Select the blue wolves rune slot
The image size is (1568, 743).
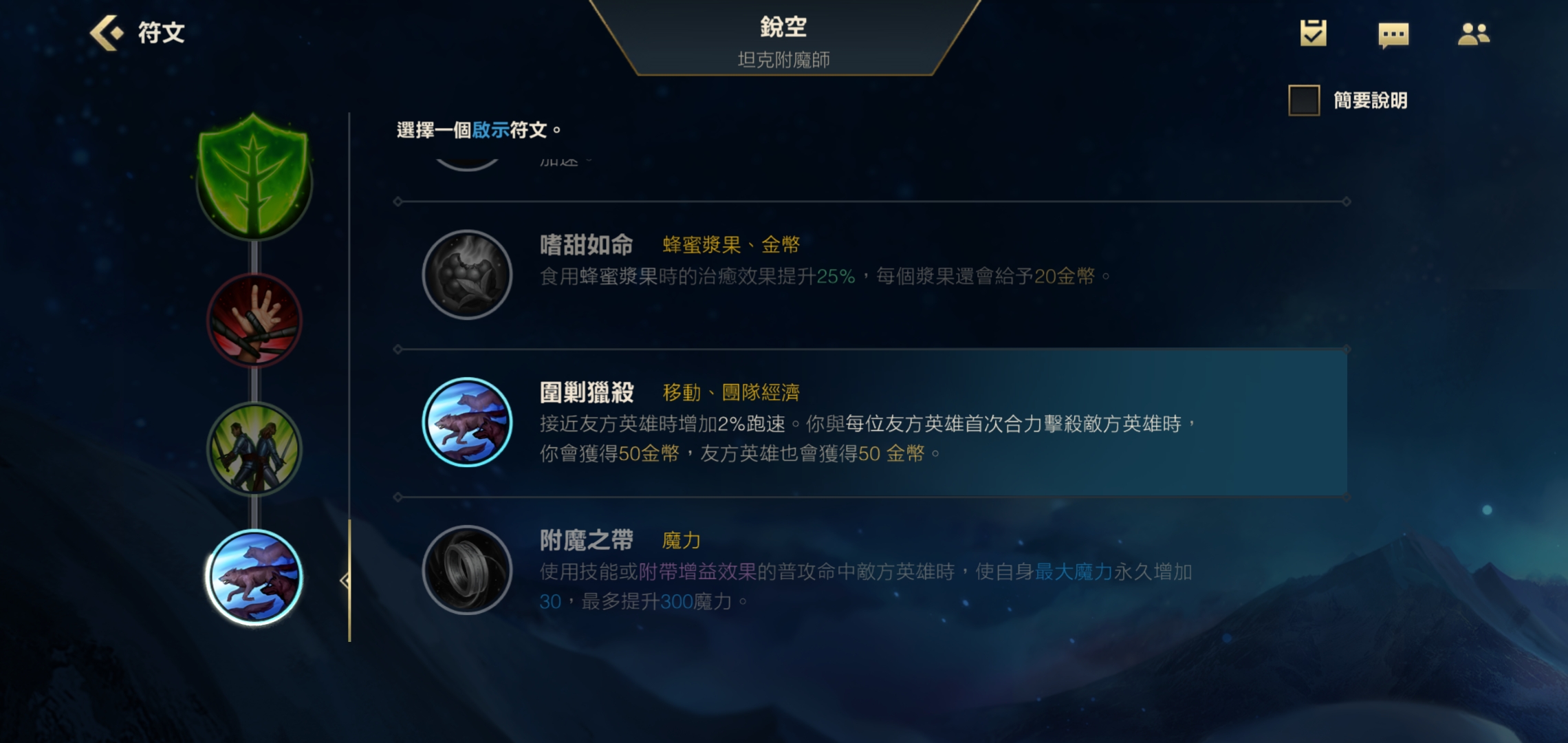click(254, 577)
